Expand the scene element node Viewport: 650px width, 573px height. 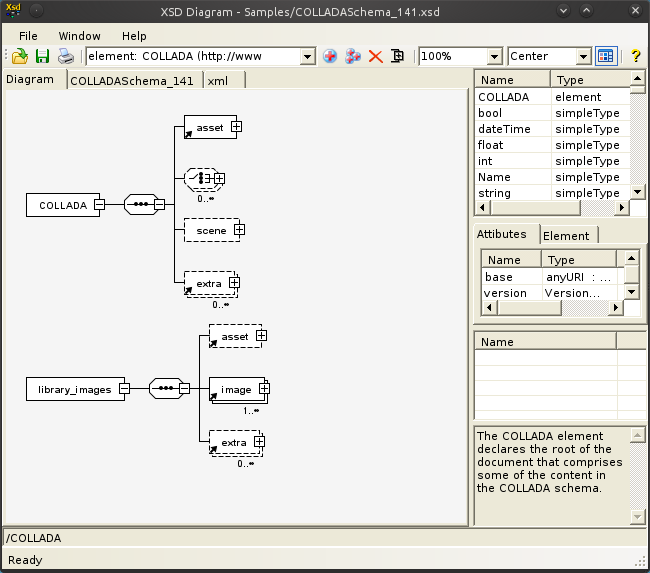coord(239,230)
